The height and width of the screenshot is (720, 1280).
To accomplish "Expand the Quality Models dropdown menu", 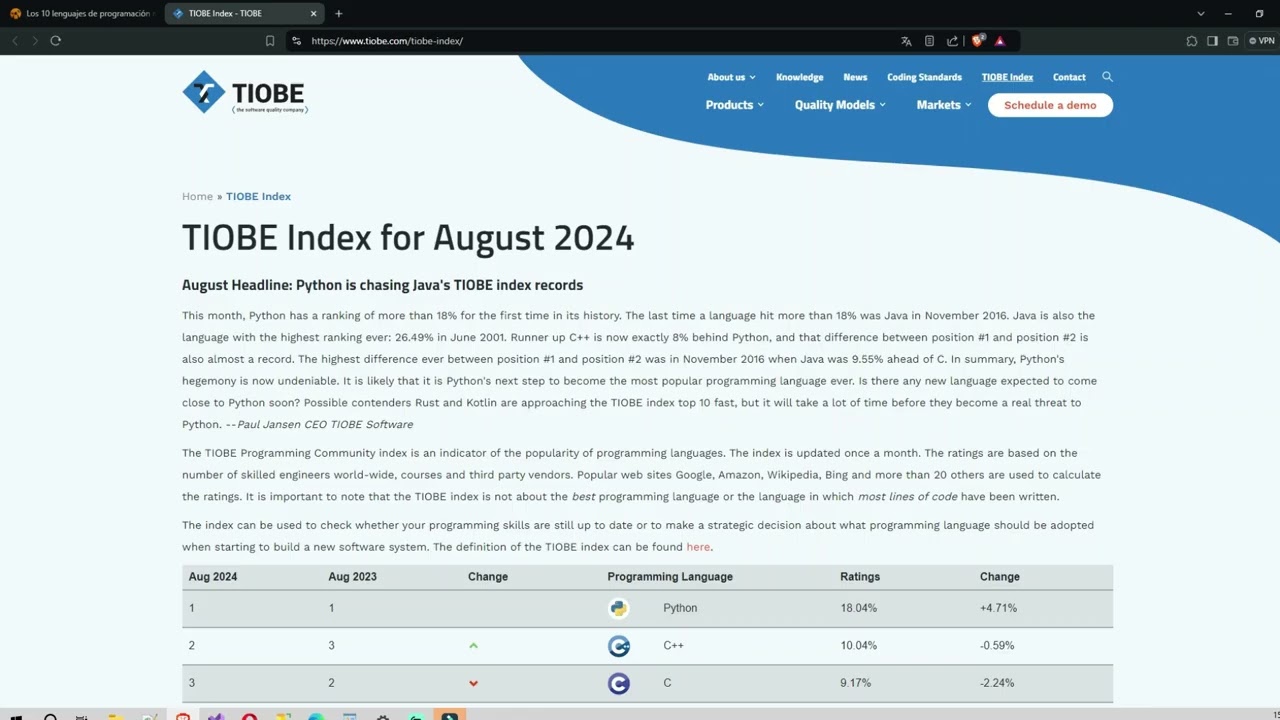I will coord(840,105).
